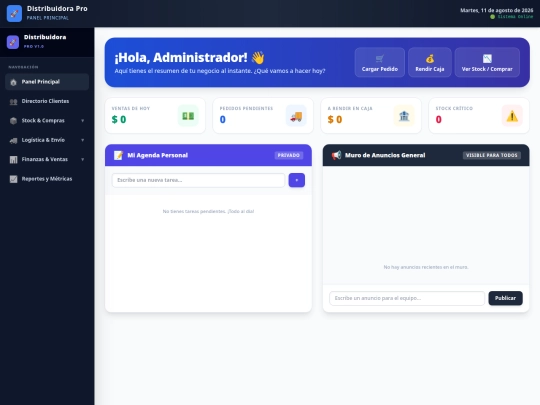The width and height of the screenshot is (540, 405).
Task: Select Finanzas & Ventas menu item
Action: [x=47, y=159]
